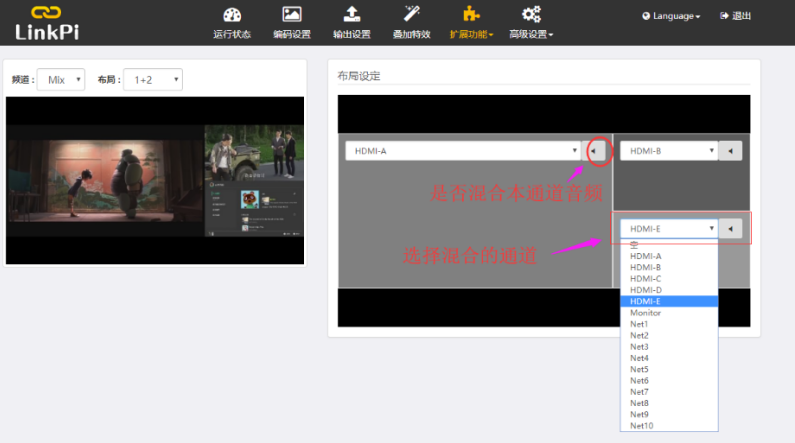Image resolution: width=795 pixels, height=443 pixels.
Task: Open the 布局 1+2 dropdown
Action: pos(153,80)
